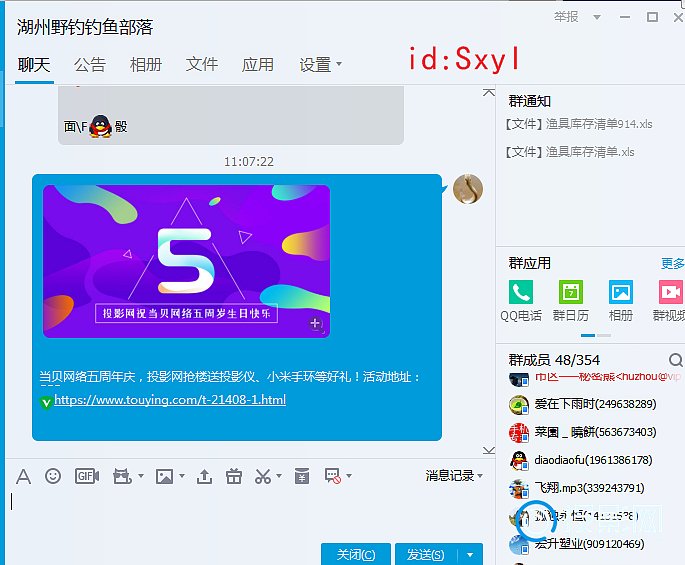Click the GIF video icon
This screenshot has height=565, width=685.
(87, 476)
